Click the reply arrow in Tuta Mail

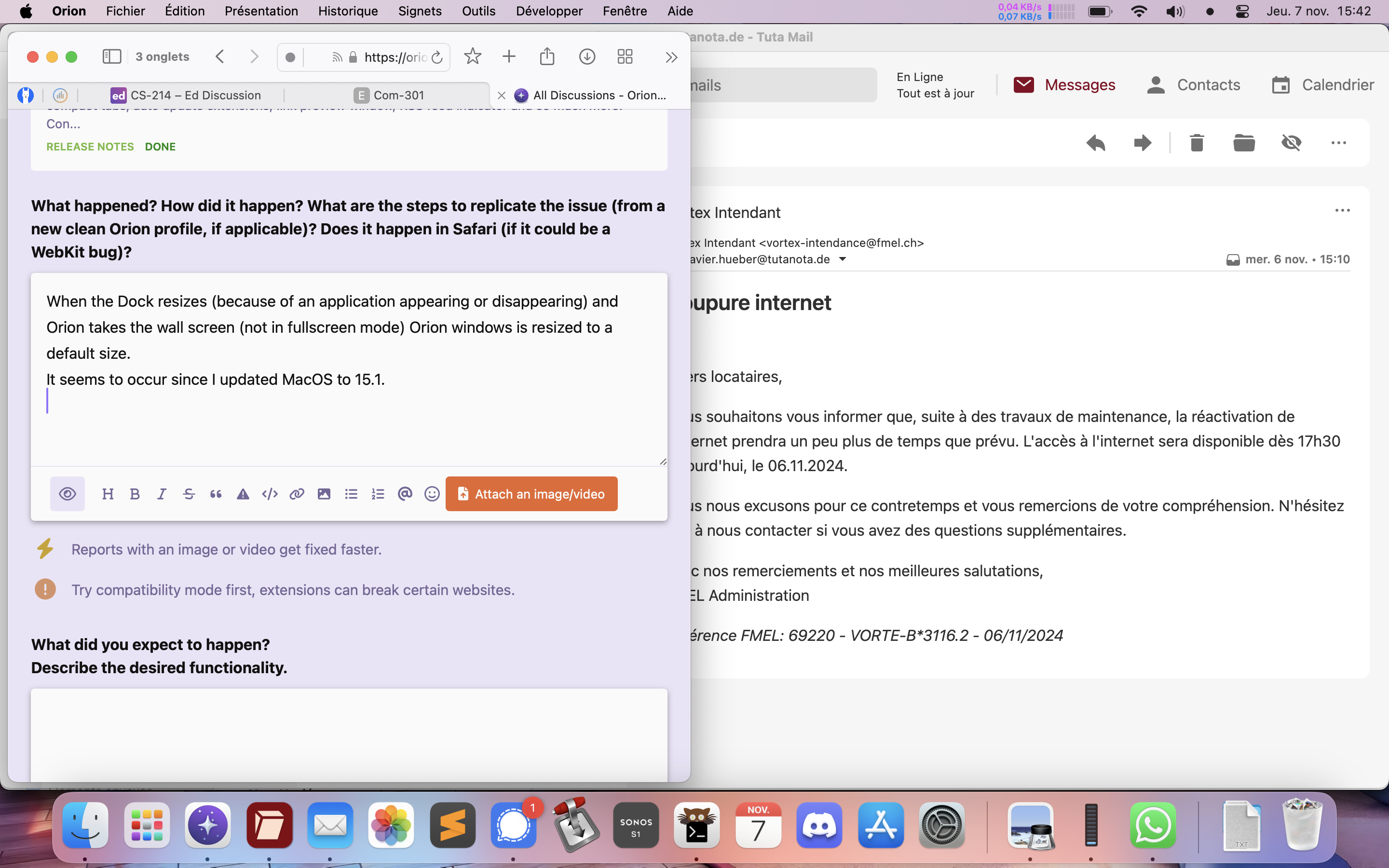click(1095, 143)
